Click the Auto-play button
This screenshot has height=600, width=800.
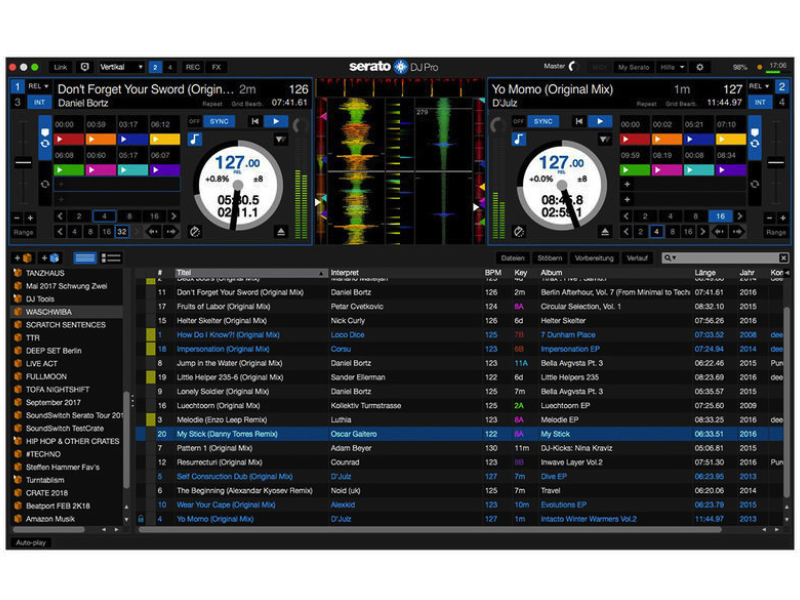coord(31,542)
